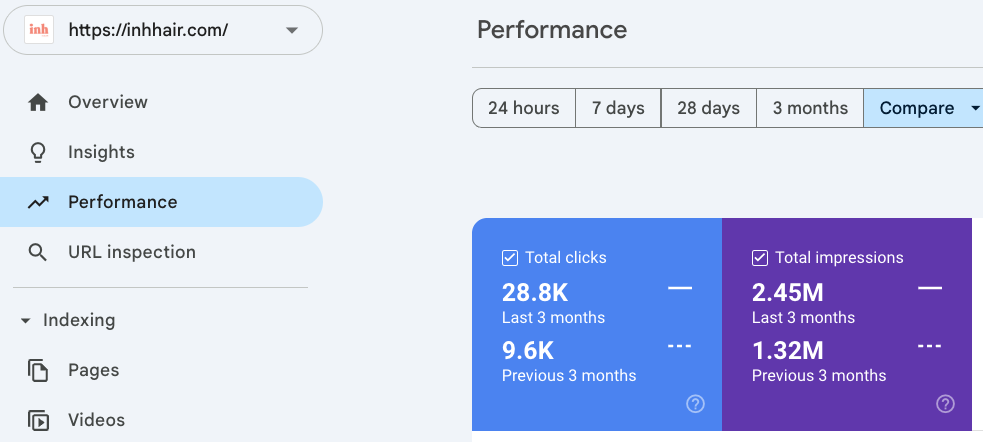Click help icon on Total impressions card

(945, 404)
